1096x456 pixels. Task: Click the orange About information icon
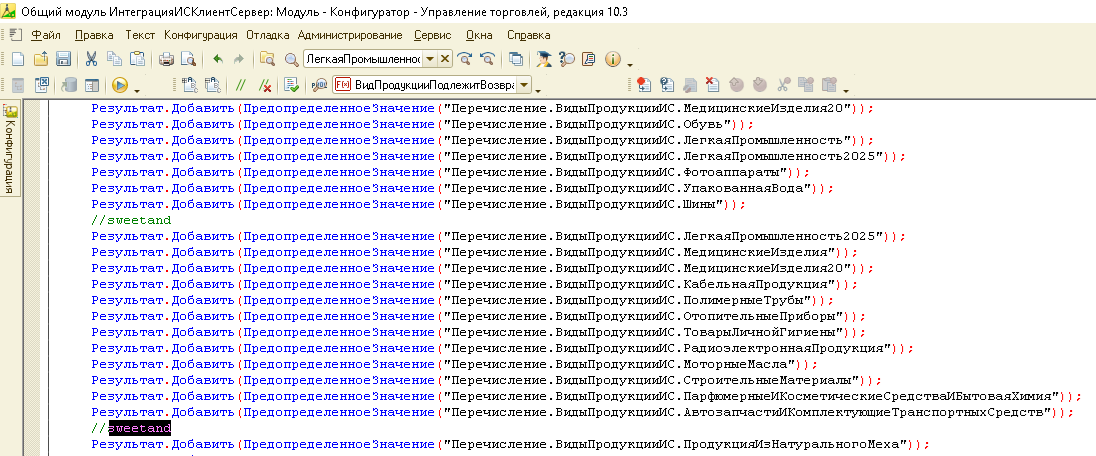(613, 59)
